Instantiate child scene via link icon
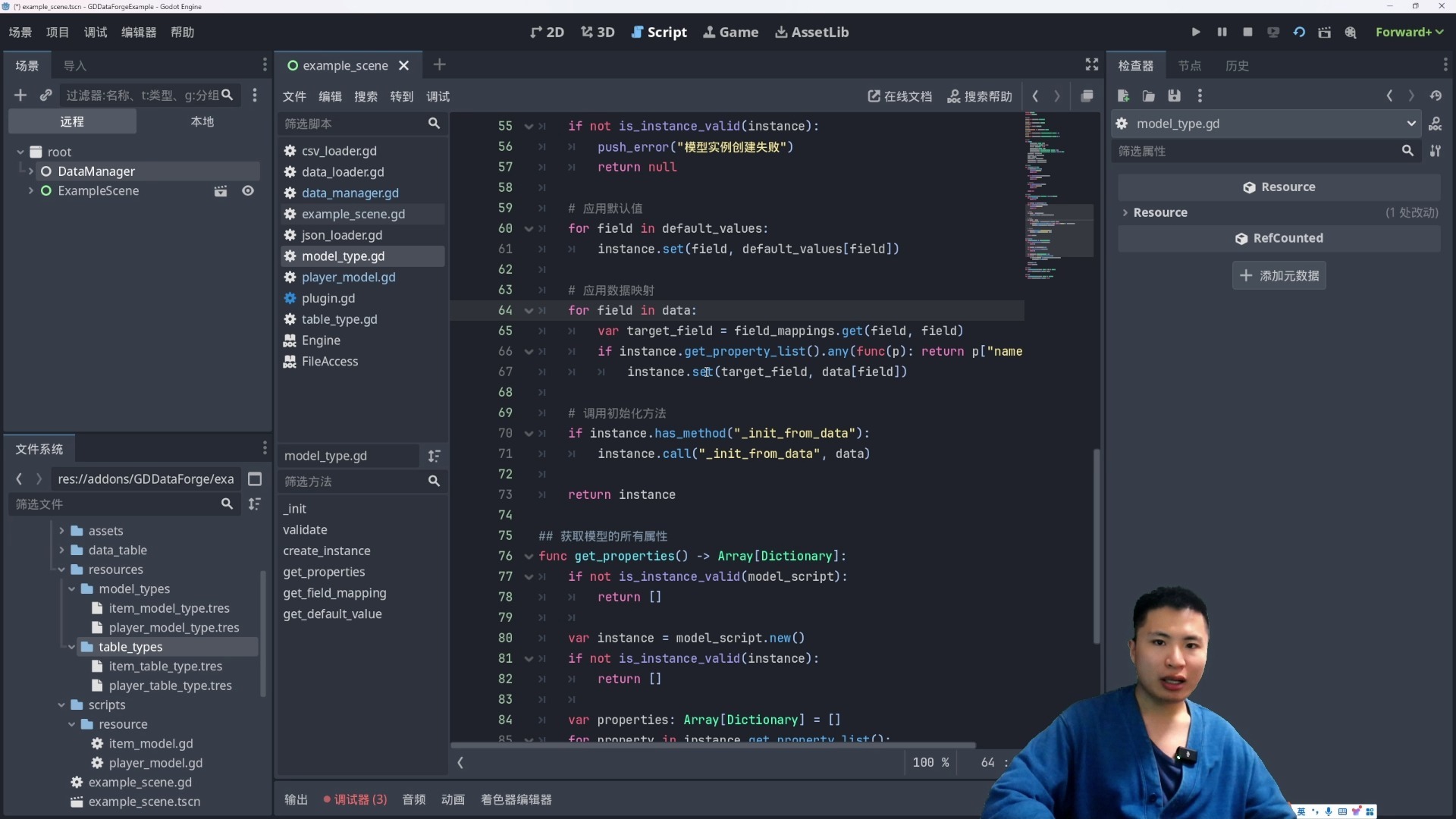 46,95
